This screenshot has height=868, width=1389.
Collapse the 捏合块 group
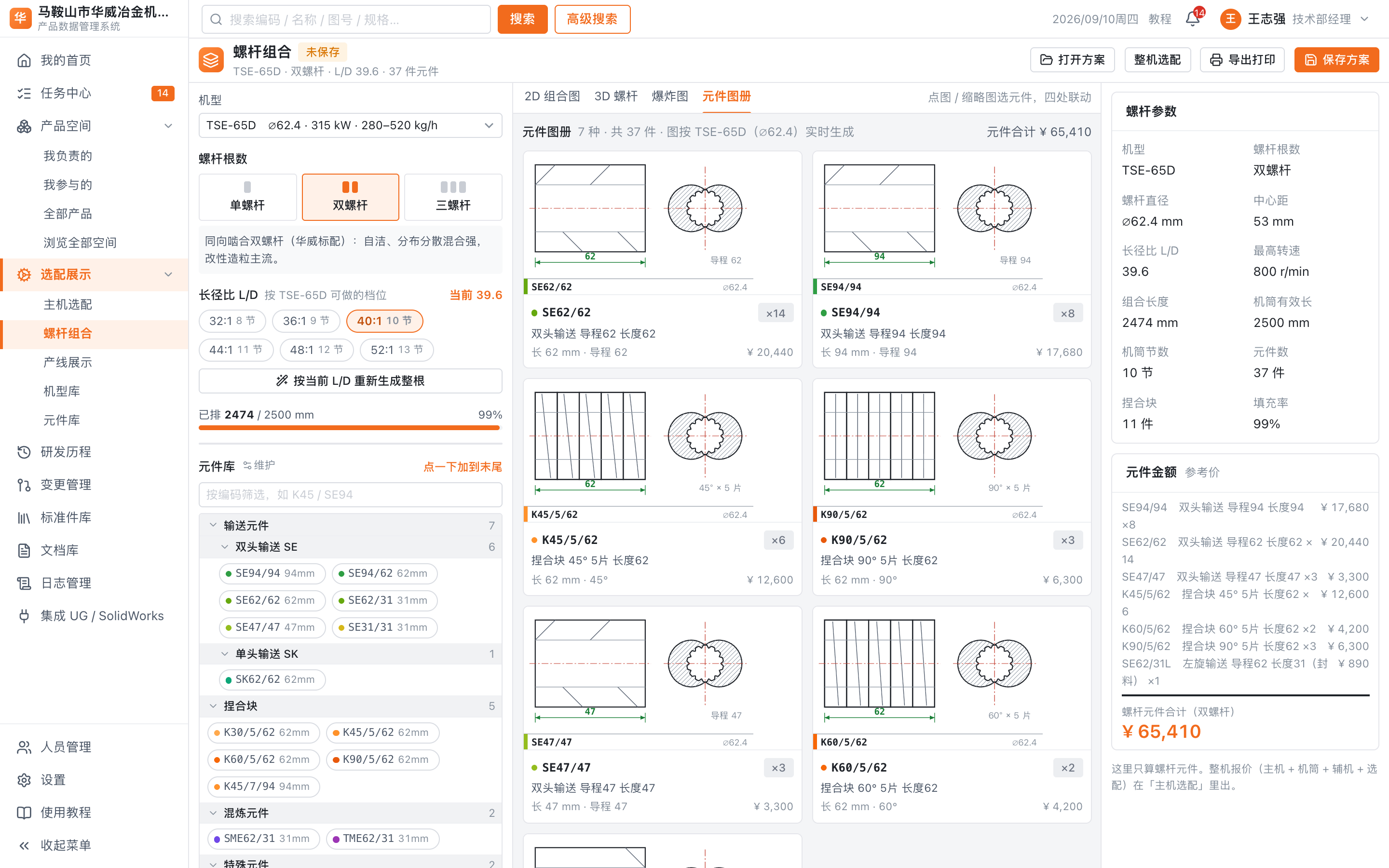(213, 705)
